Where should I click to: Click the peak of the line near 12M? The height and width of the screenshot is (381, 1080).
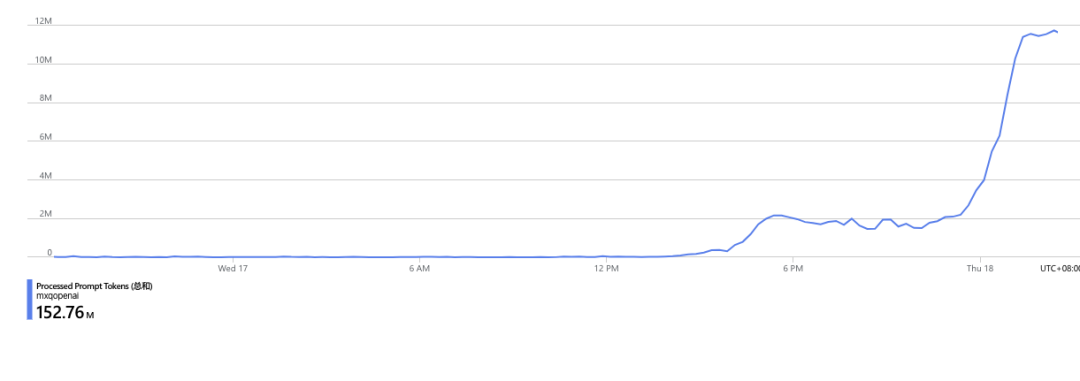(1053, 30)
